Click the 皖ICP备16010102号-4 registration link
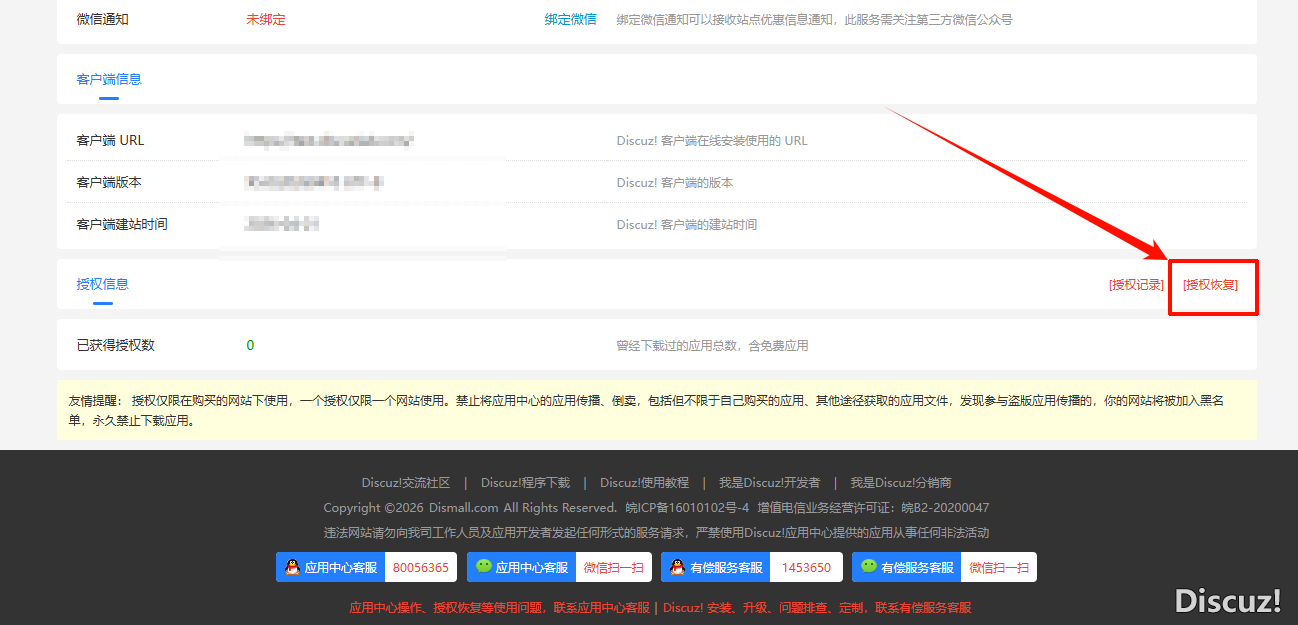Image resolution: width=1298 pixels, height=625 pixels. pos(687,507)
